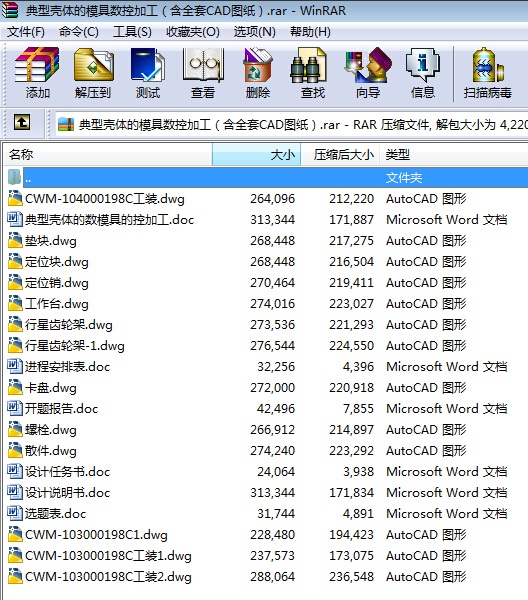528x600 pixels.
Task: Select file CWM-103000198C工装1.dwg
Action: pos(108,556)
